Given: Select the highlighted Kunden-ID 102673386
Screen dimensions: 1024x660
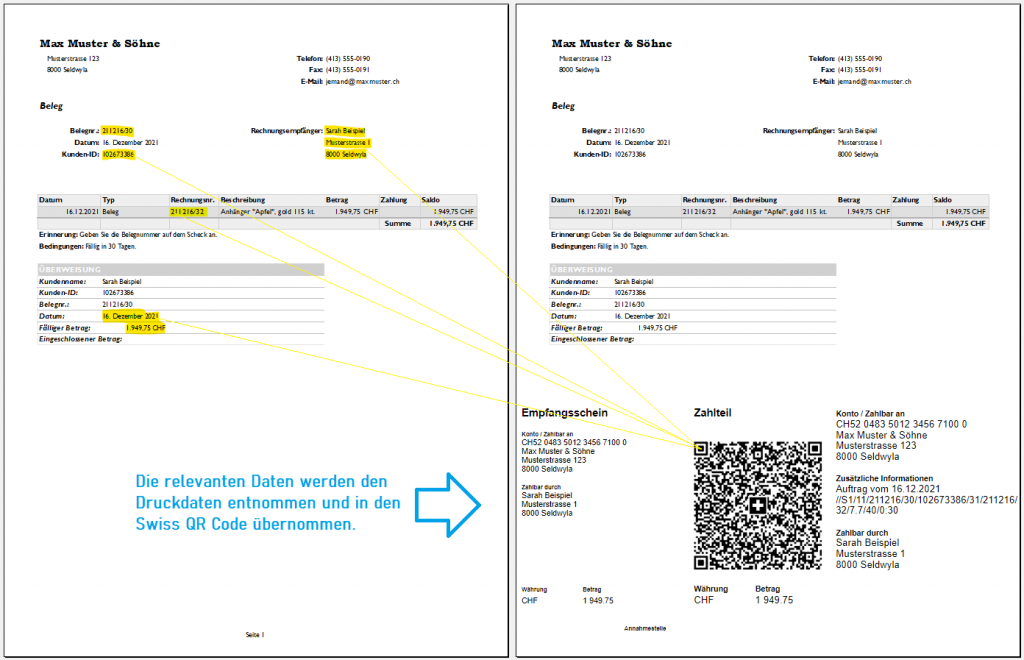Looking at the screenshot, I should click(x=119, y=153).
